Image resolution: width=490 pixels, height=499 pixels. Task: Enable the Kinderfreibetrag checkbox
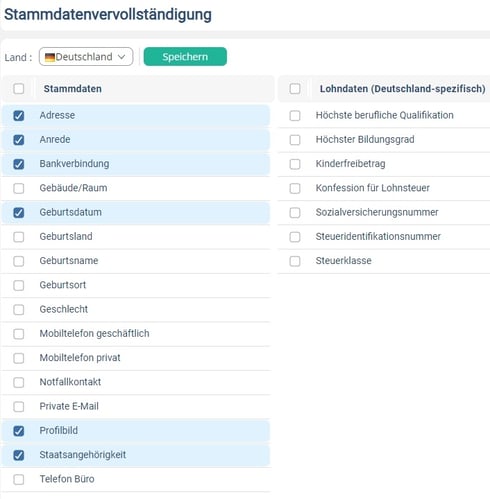pyautogui.click(x=295, y=164)
